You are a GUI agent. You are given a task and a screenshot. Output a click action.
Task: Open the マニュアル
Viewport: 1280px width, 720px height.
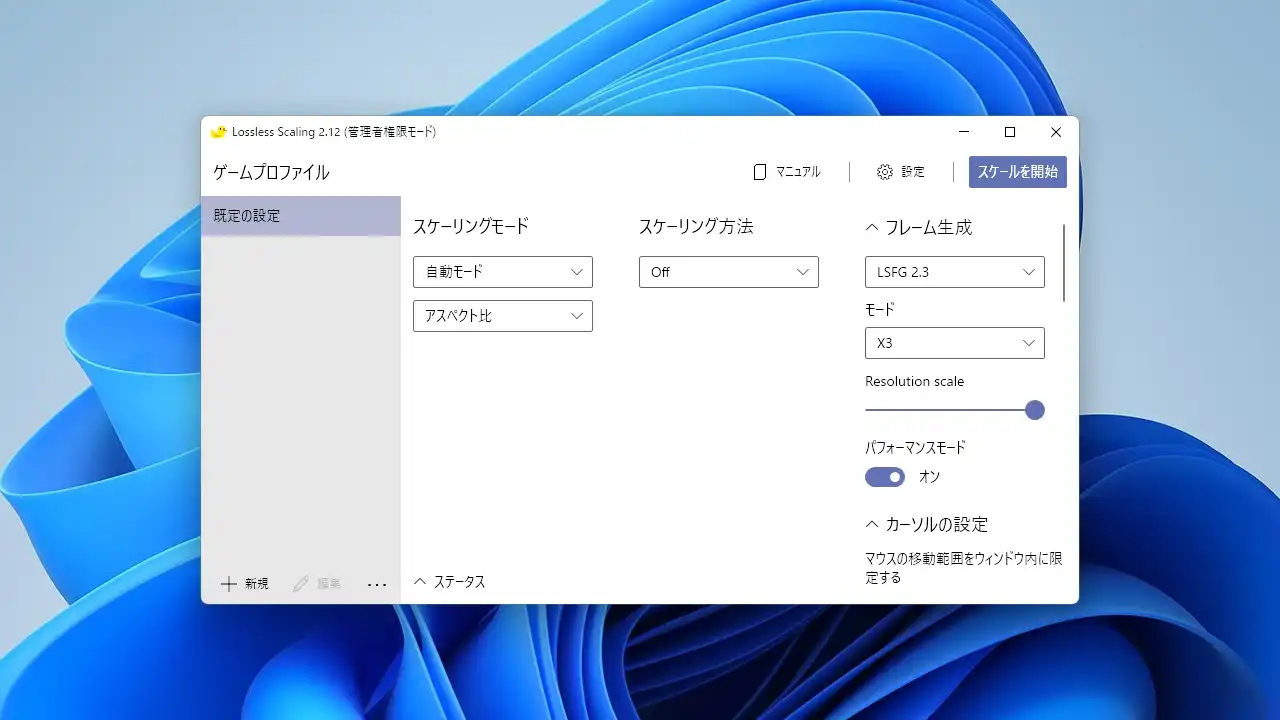pos(789,171)
